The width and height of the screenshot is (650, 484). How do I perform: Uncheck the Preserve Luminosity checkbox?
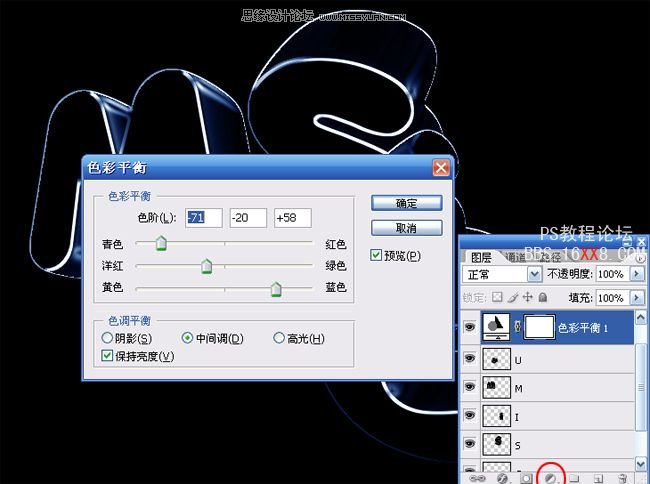(108, 356)
